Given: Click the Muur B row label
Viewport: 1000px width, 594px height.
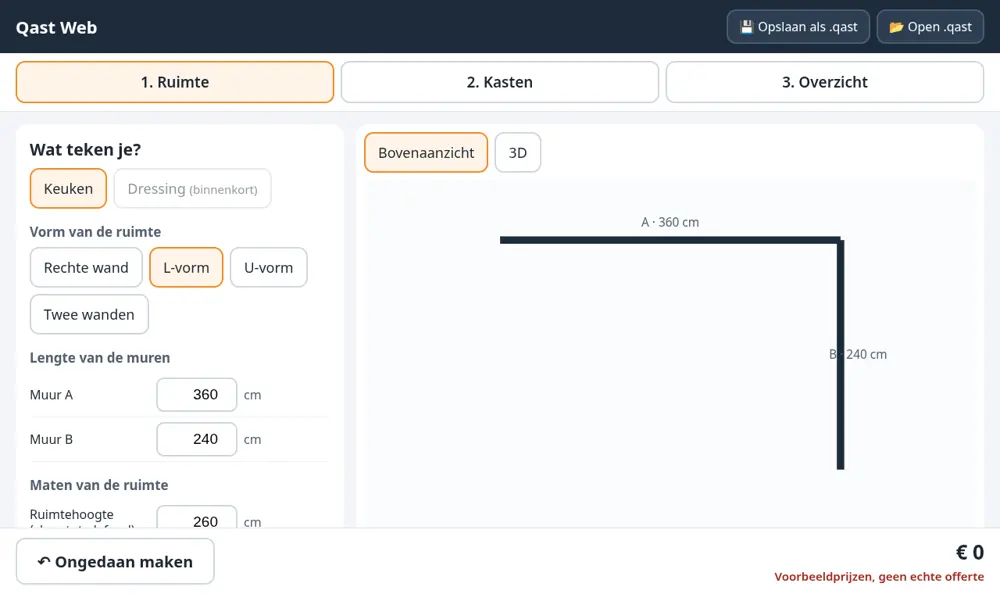Looking at the screenshot, I should point(51,440).
